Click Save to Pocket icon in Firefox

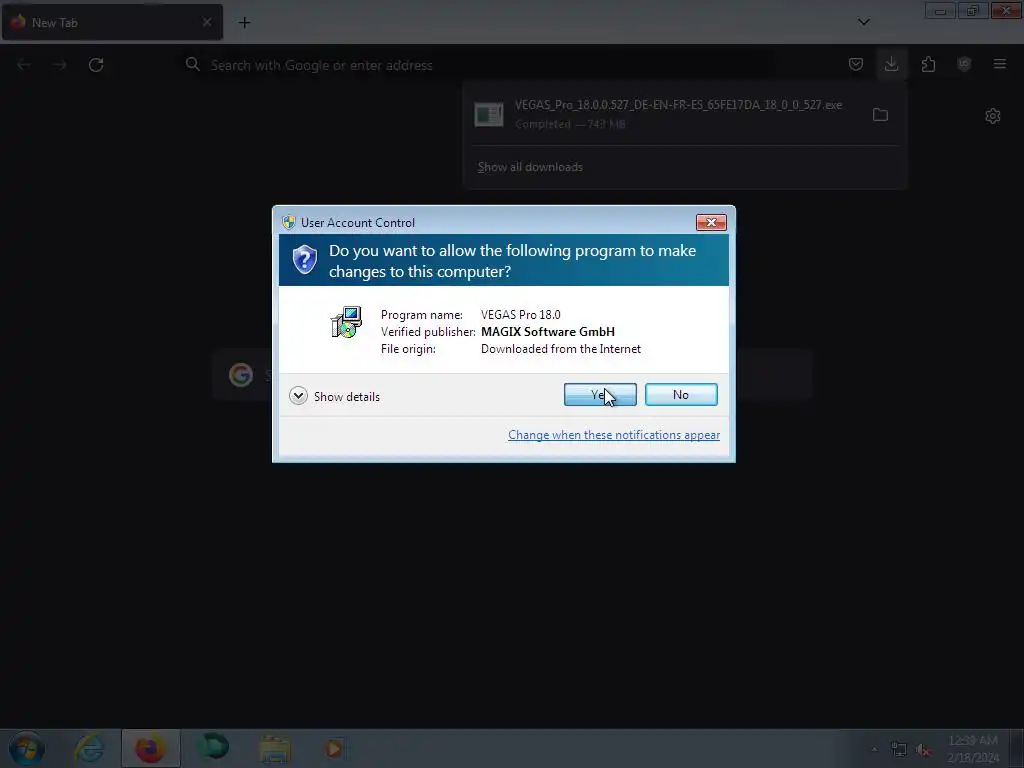pyautogui.click(x=856, y=64)
